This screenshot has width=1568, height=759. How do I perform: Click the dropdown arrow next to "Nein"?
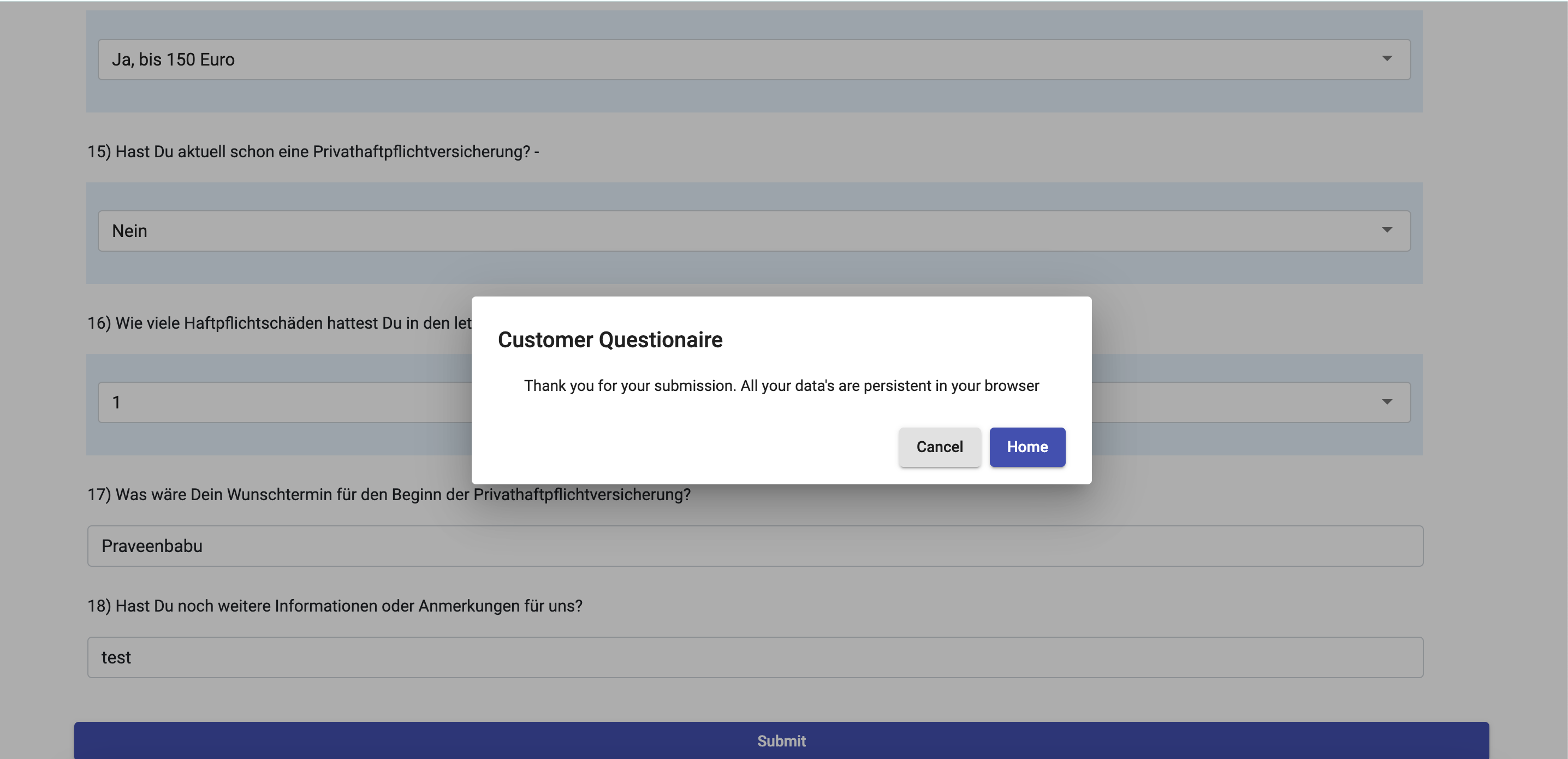tap(1388, 230)
